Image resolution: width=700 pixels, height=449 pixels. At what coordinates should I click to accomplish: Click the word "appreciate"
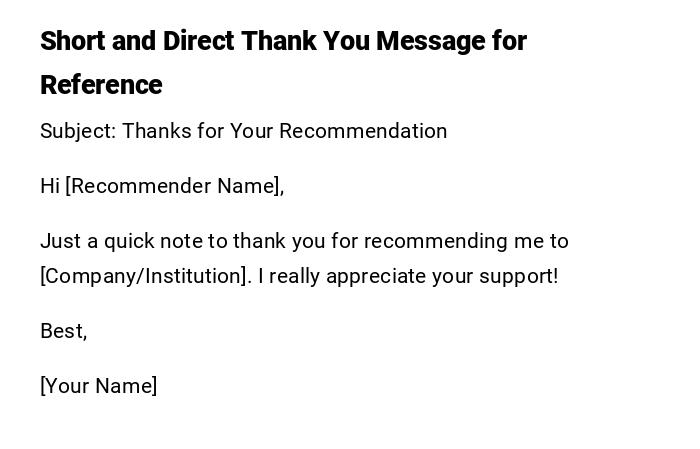coord(377,276)
